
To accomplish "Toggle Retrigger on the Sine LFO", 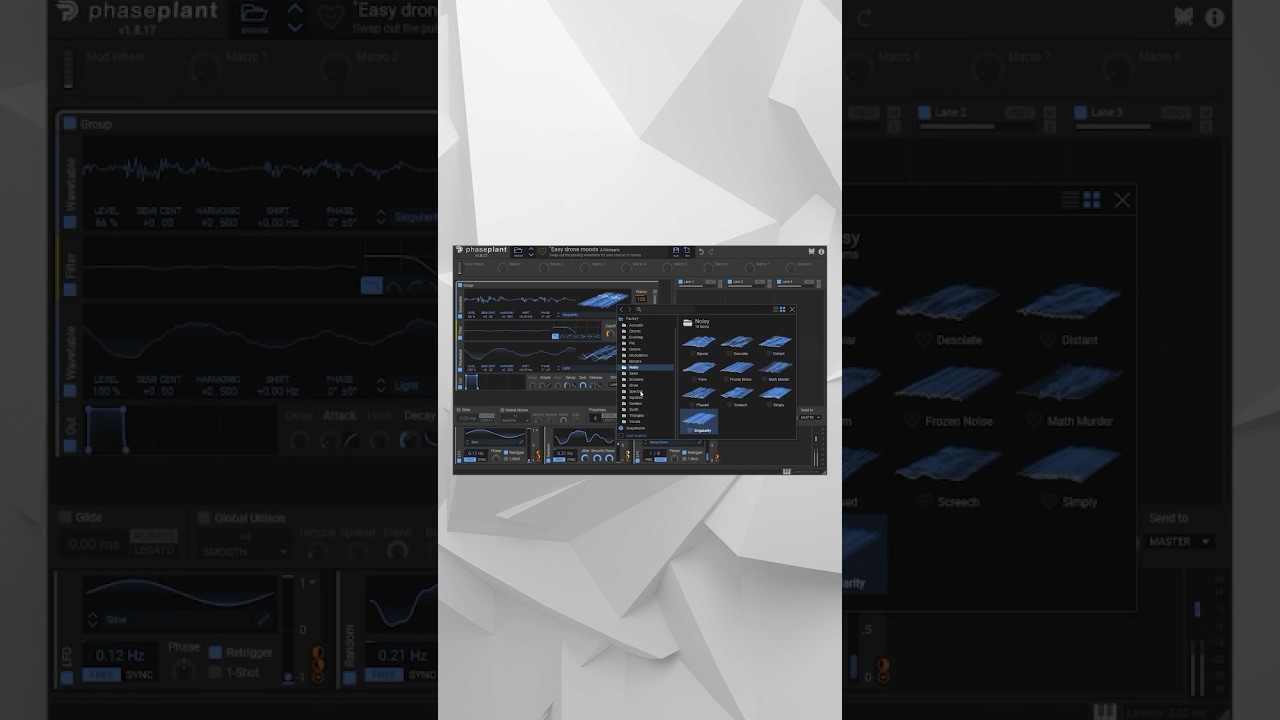I will coord(506,452).
